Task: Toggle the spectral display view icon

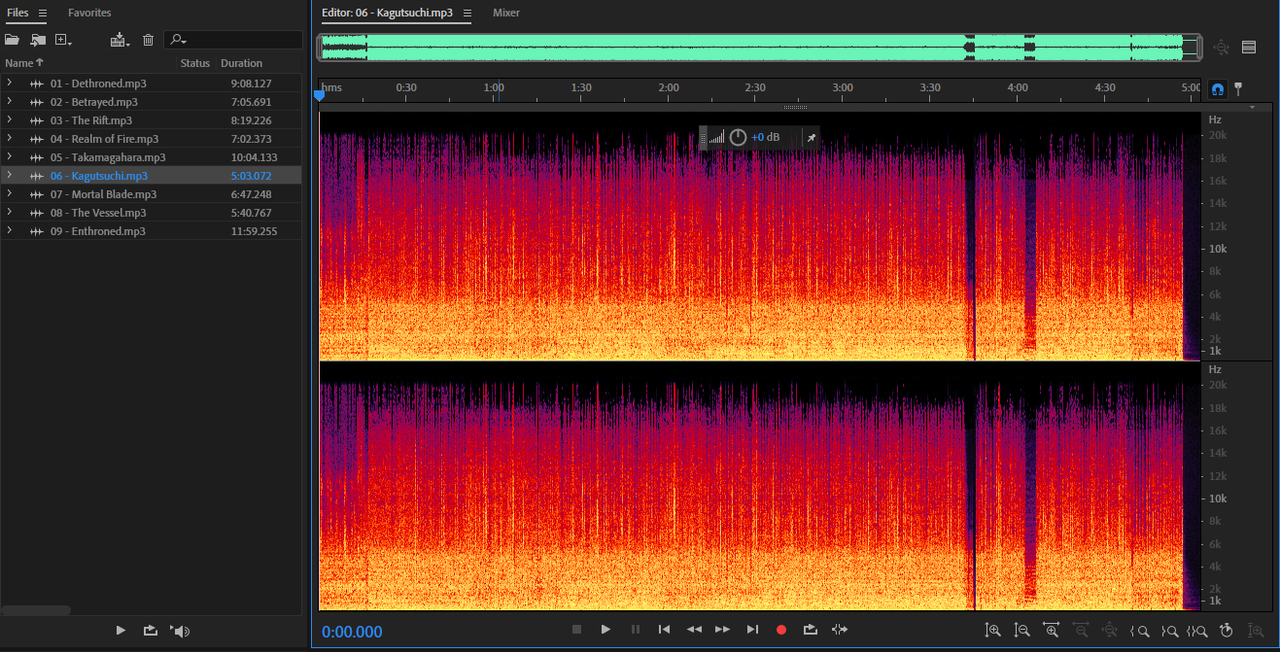Action: click(x=1248, y=47)
